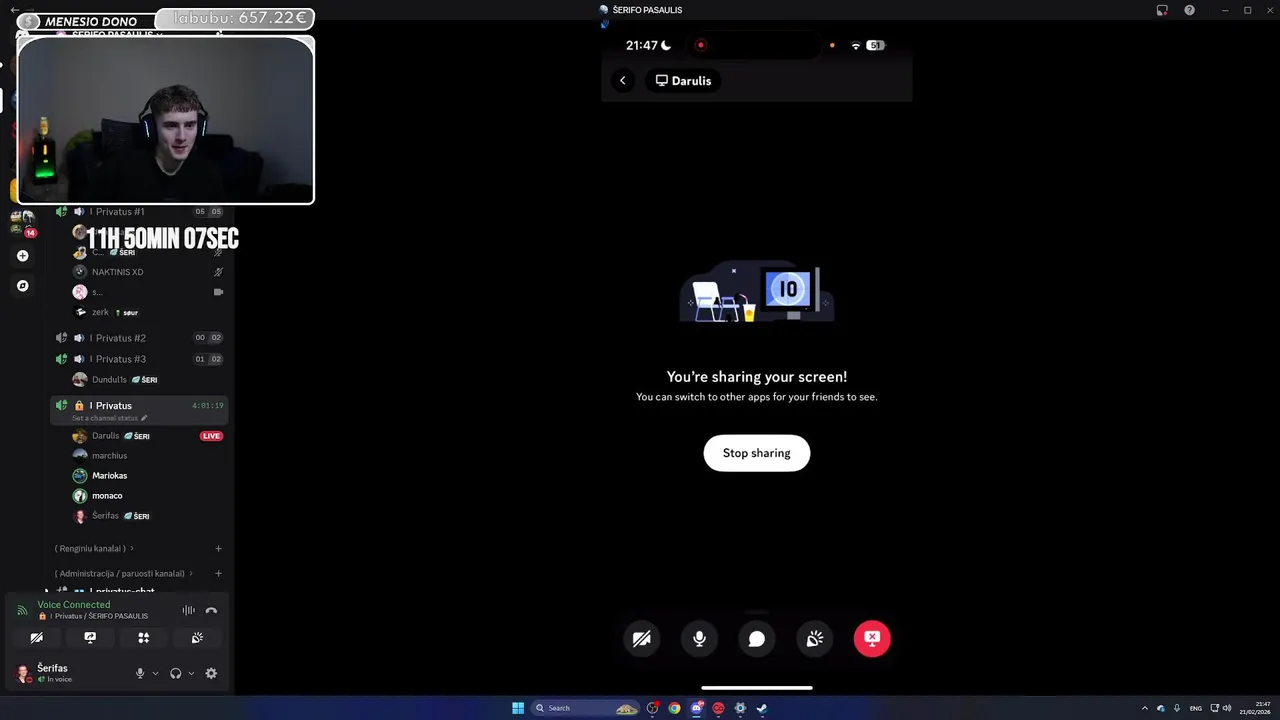Open soundboard in Discord voice panel
Viewport: 1280px width, 720px height.
197,637
